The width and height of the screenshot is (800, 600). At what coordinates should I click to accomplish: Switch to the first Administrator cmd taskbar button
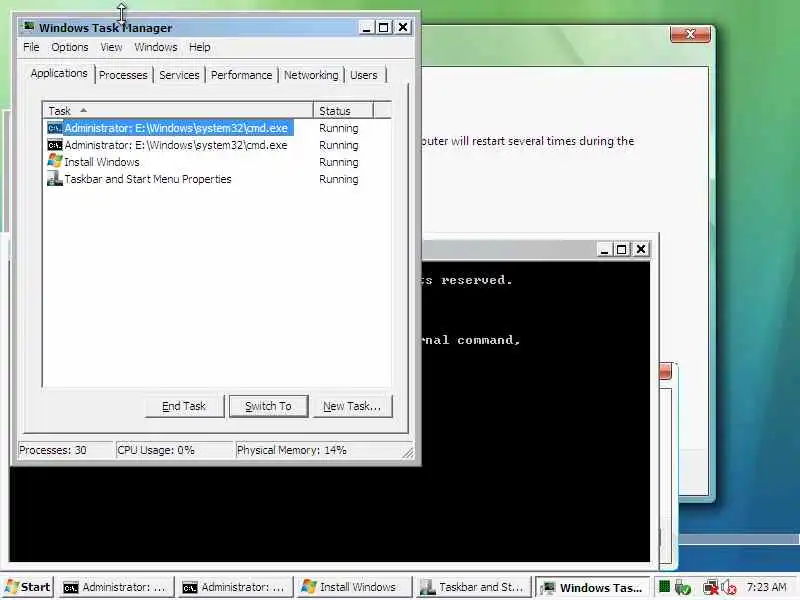115,587
